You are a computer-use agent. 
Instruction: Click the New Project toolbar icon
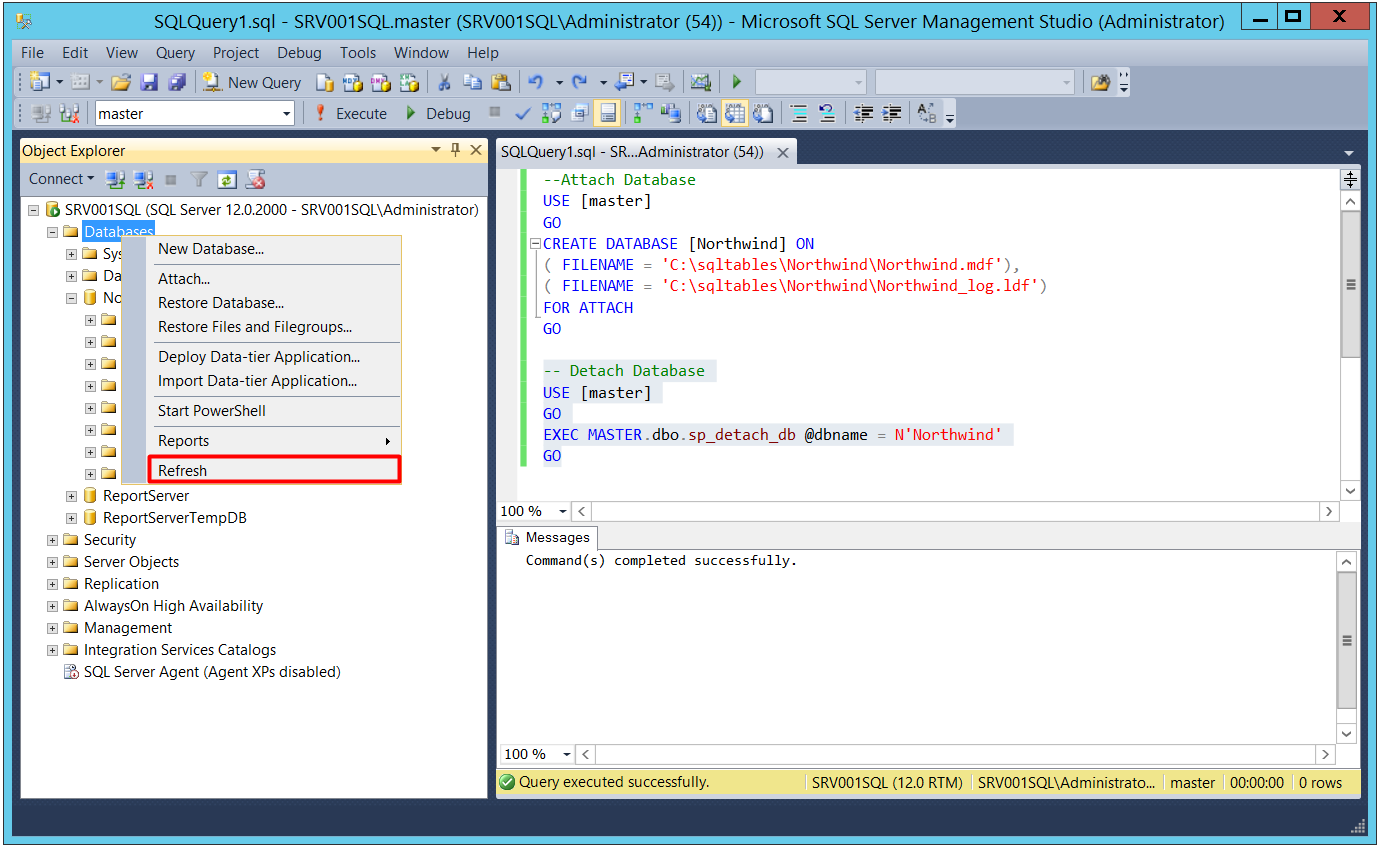pyautogui.click(x=40, y=82)
